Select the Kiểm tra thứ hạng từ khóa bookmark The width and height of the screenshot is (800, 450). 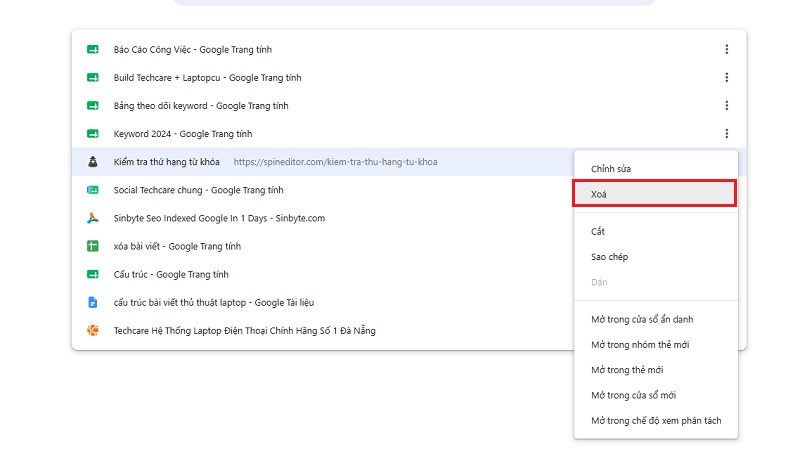(166, 162)
